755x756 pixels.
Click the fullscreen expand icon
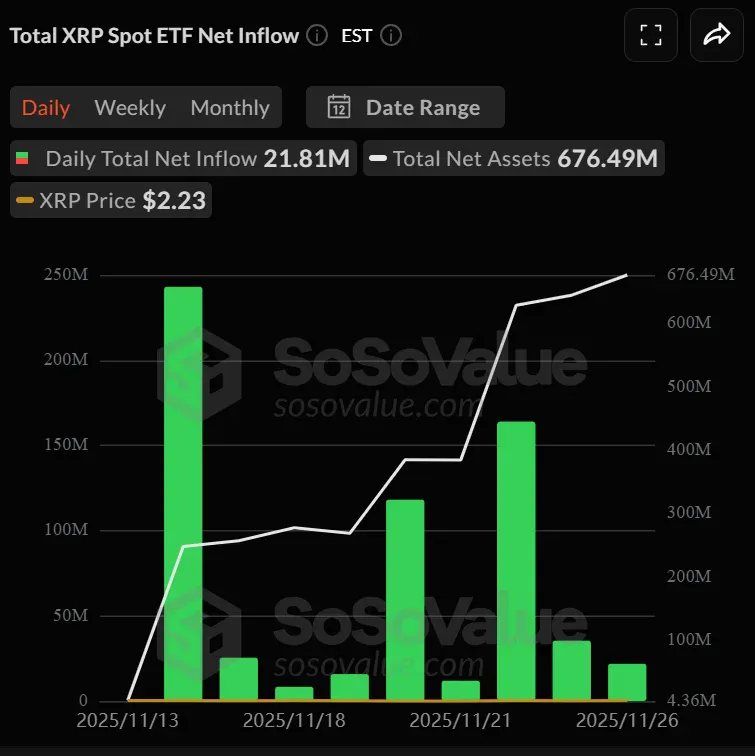pos(650,36)
